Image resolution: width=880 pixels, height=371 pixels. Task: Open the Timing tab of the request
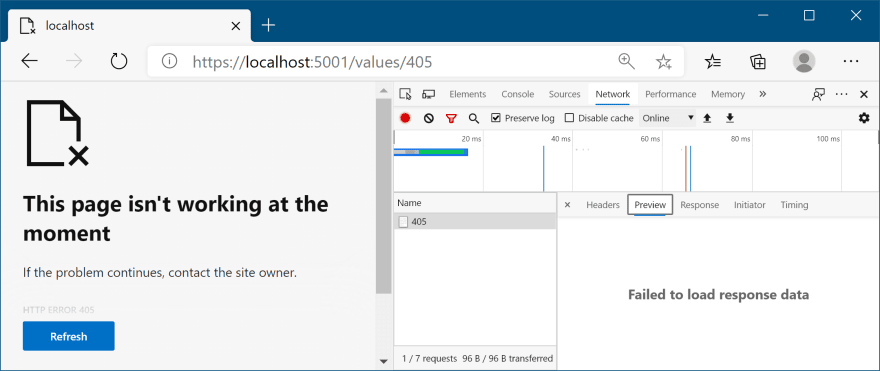(794, 205)
